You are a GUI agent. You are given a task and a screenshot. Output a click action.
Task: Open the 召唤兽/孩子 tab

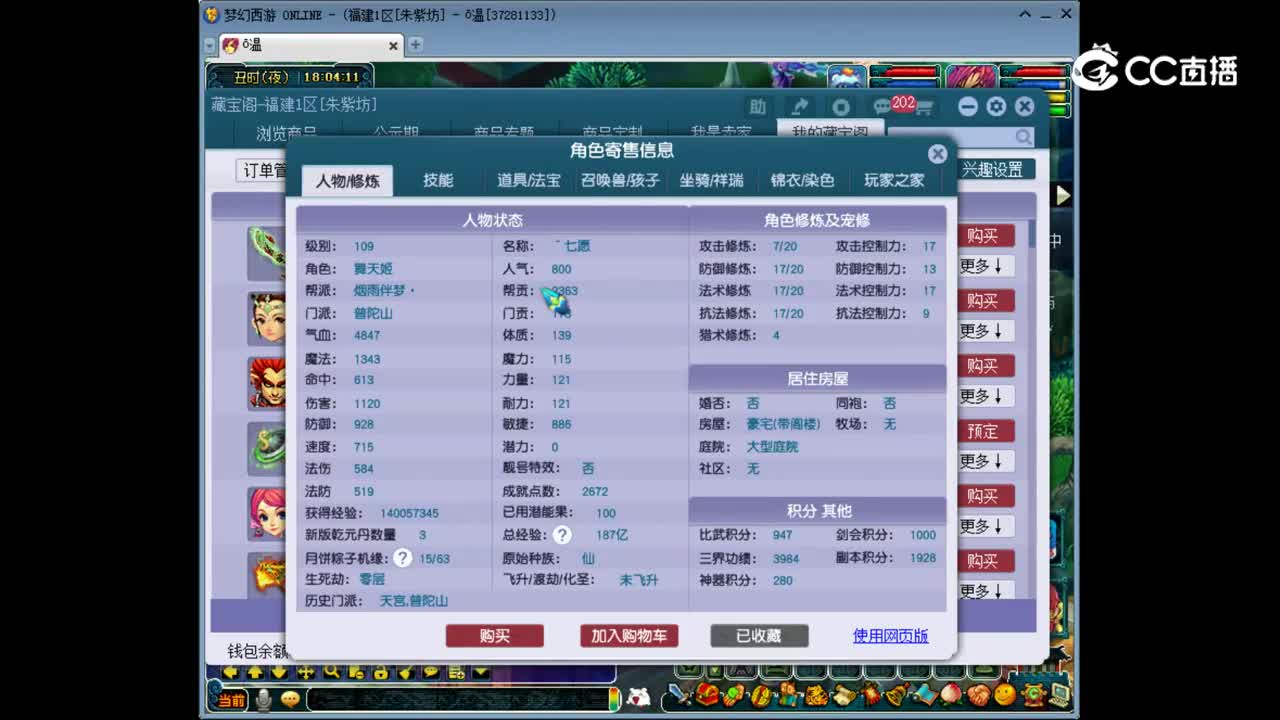tap(620, 180)
